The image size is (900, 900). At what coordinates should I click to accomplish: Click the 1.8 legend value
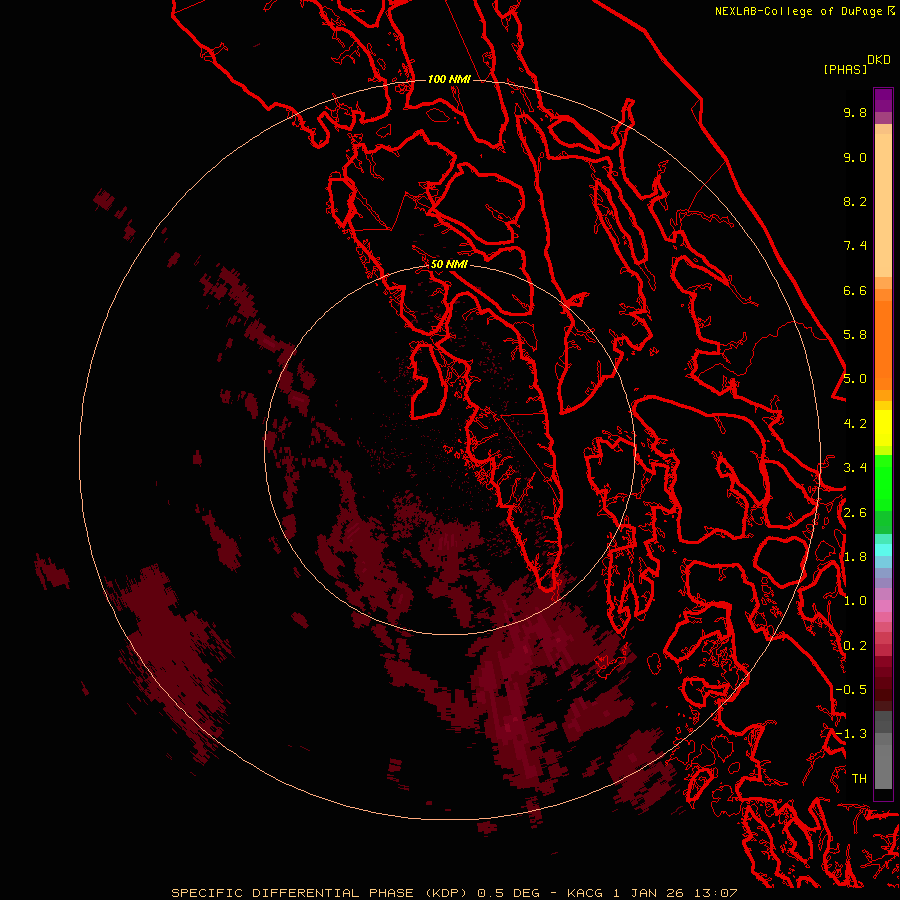855,557
